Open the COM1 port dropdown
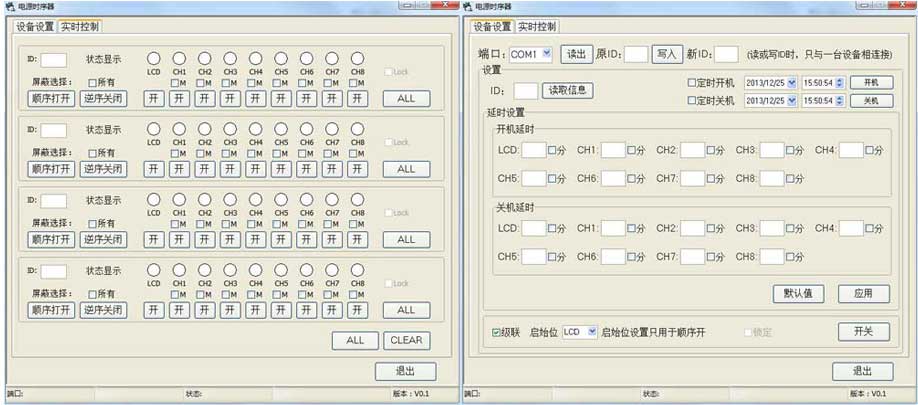The width and height of the screenshot is (918, 405). click(547, 53)
